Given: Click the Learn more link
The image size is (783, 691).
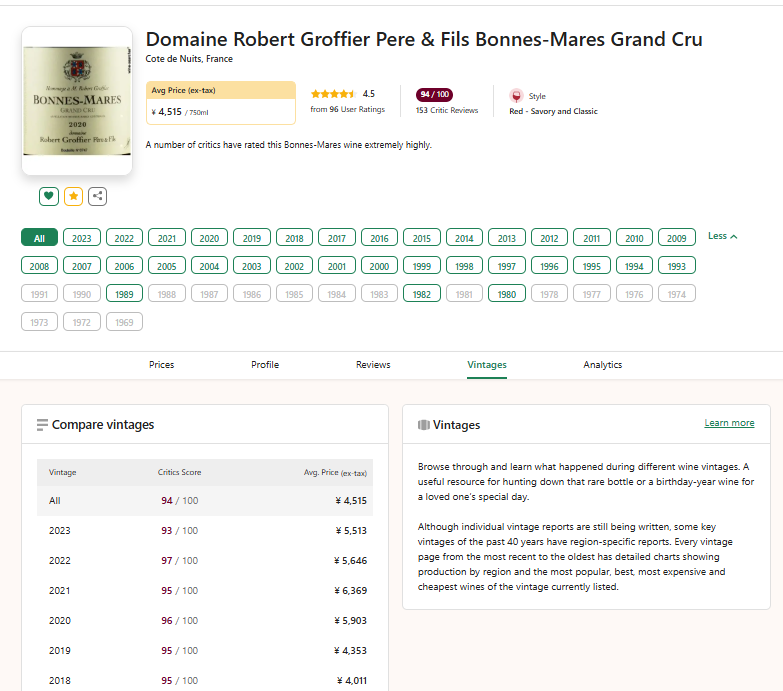Looking at the screenshot, I should (x=729, y=423).
